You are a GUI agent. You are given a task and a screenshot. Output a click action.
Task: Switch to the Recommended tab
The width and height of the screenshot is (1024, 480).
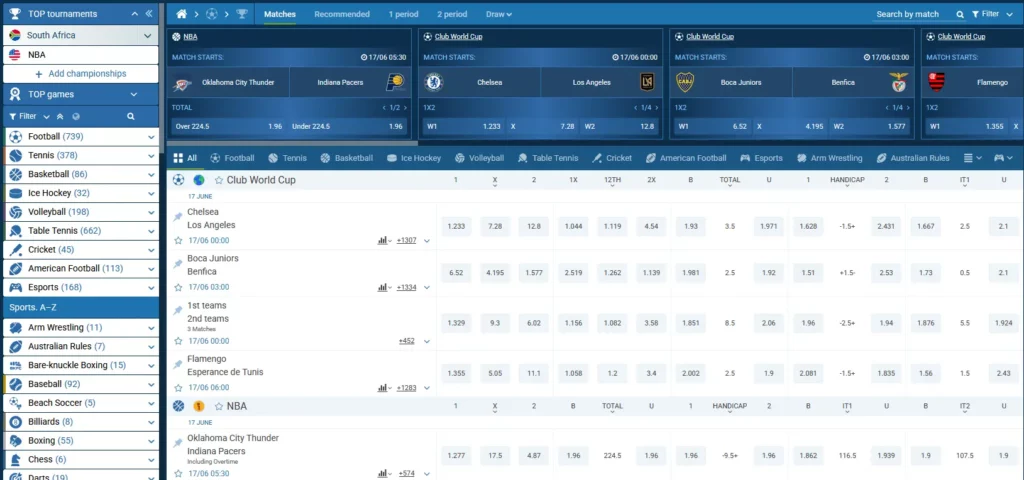pyautogui.click(x=344, y=14)
